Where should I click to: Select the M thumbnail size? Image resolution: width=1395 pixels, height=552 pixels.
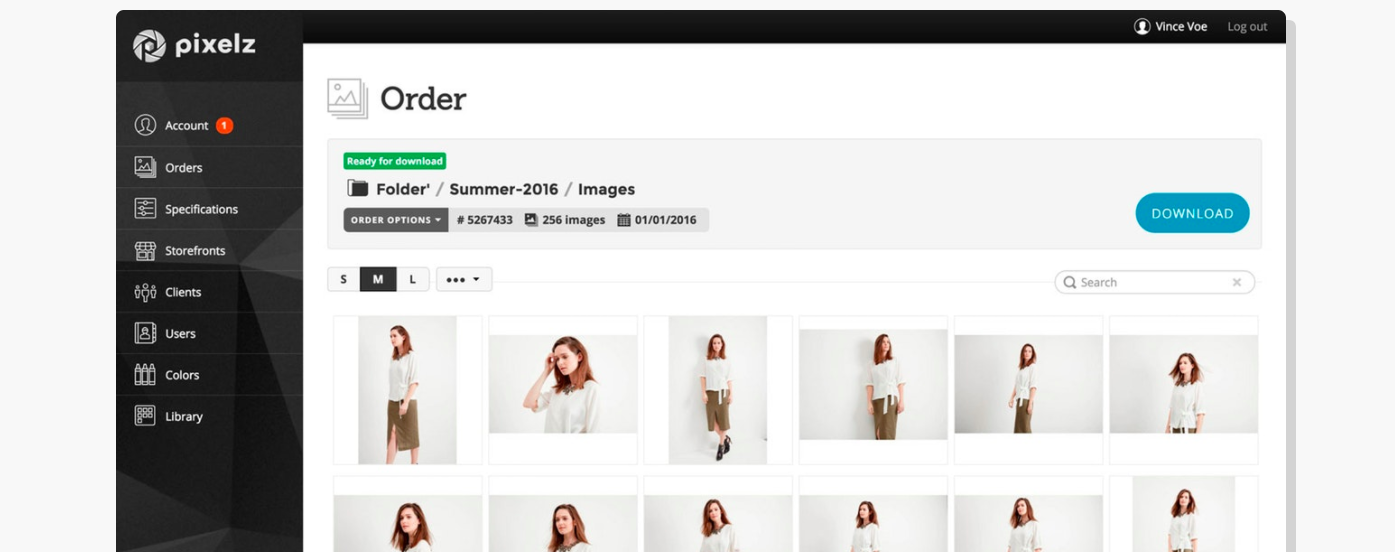(378, 279)
